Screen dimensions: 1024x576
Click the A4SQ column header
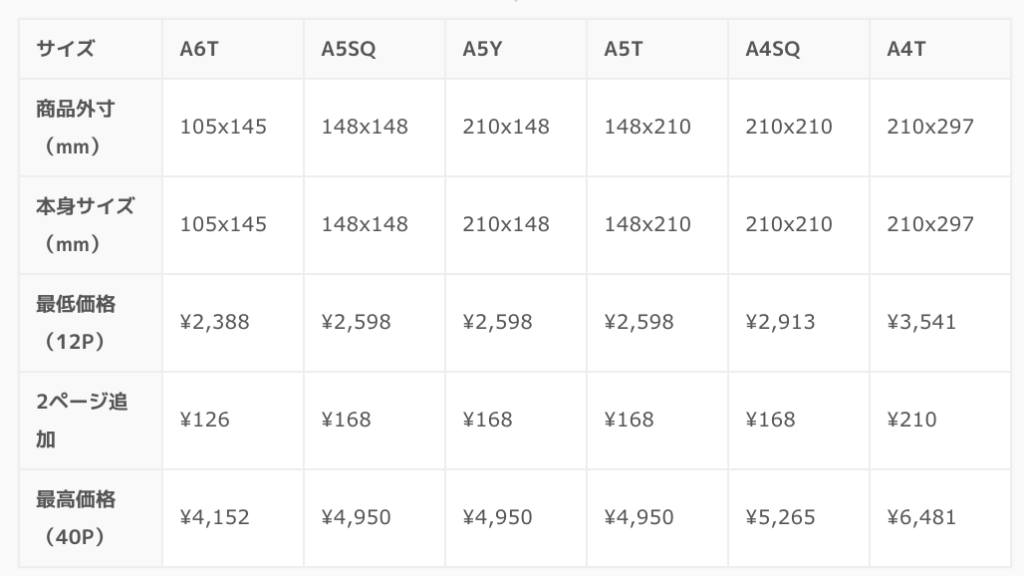(799, 49)
